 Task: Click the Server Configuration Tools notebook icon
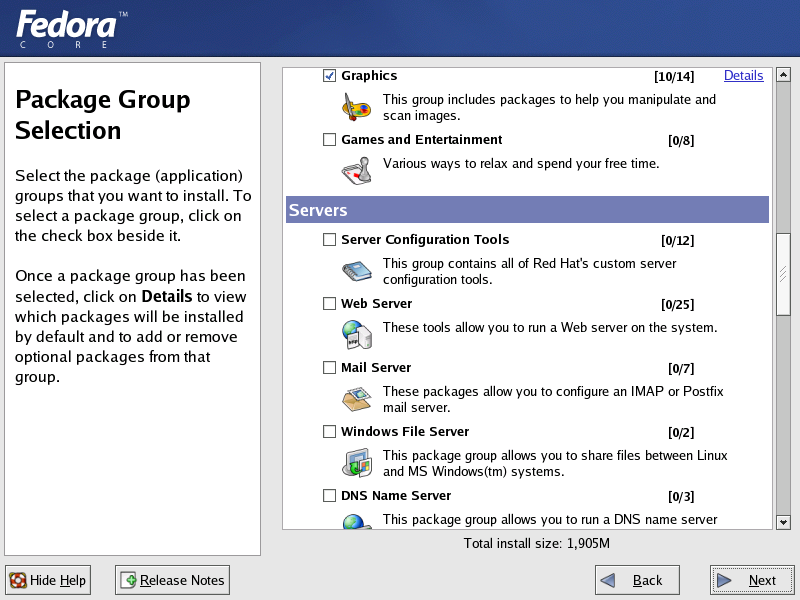click(357, 271)
